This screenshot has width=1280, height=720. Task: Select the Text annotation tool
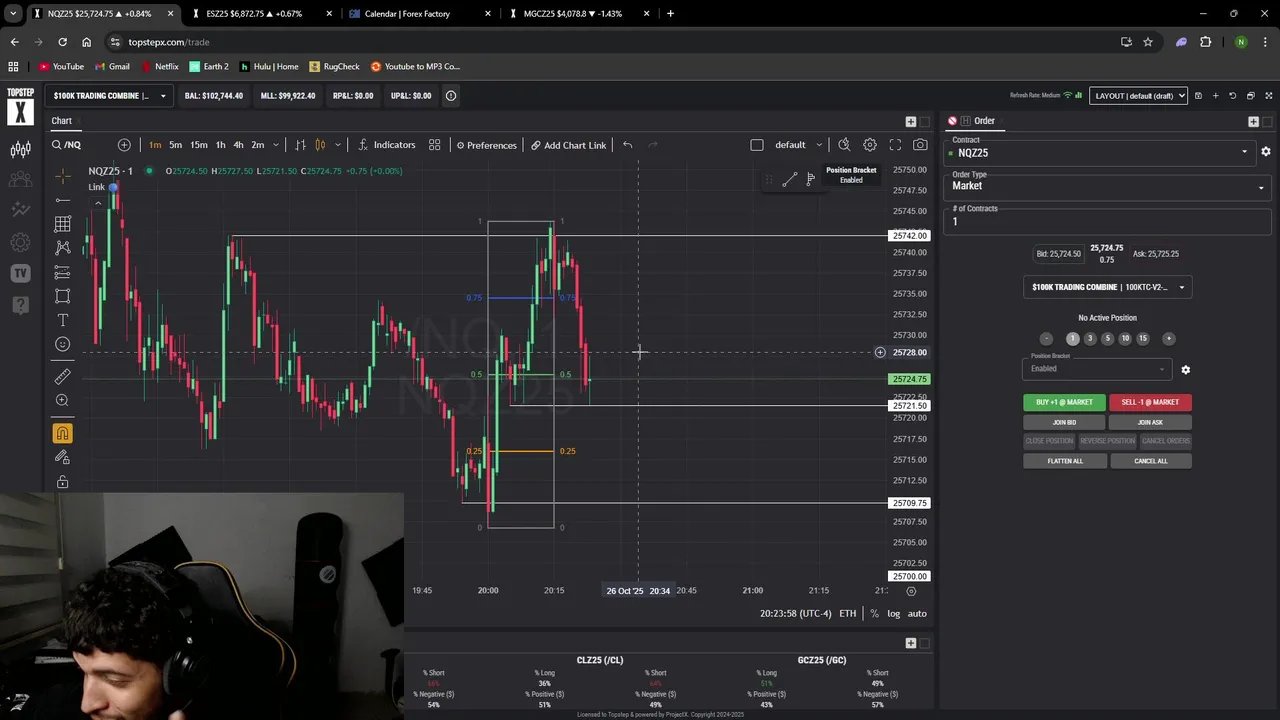tap(63, 320)
